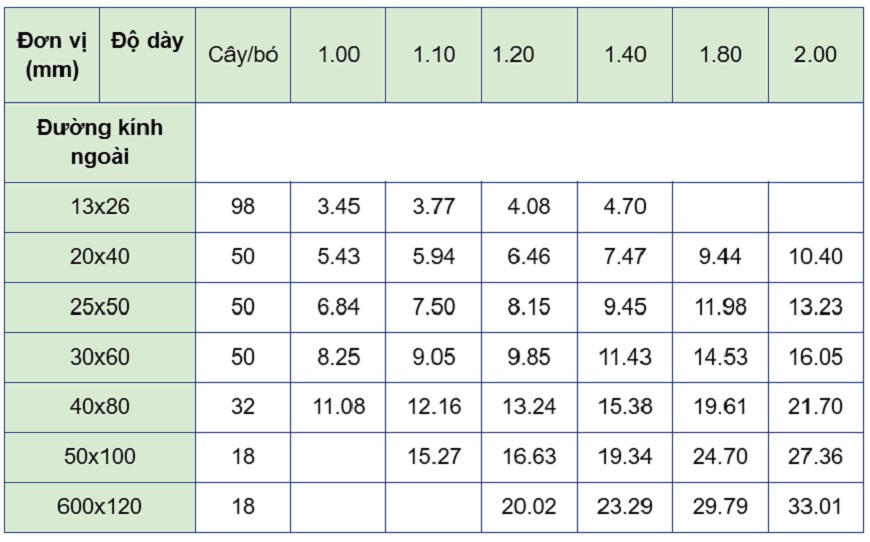Select the cell with value 10.40
The height and width of the screenshot is (542, 870).
pyautogui.click(x=815, y=257)
